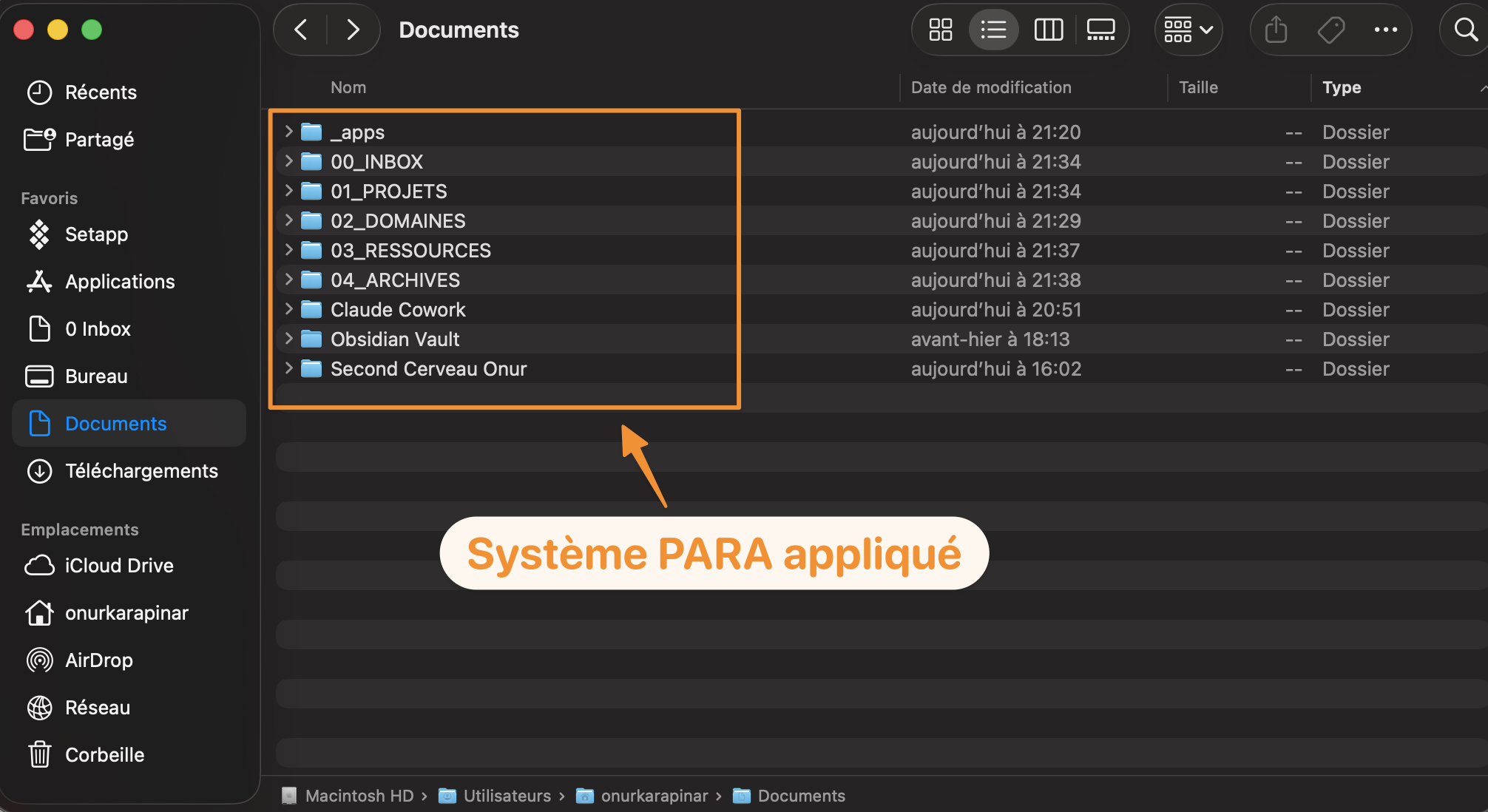This screenshot has width=1488, height=812.
Task: Open Réseau in the sidebar
Action: 129,708
